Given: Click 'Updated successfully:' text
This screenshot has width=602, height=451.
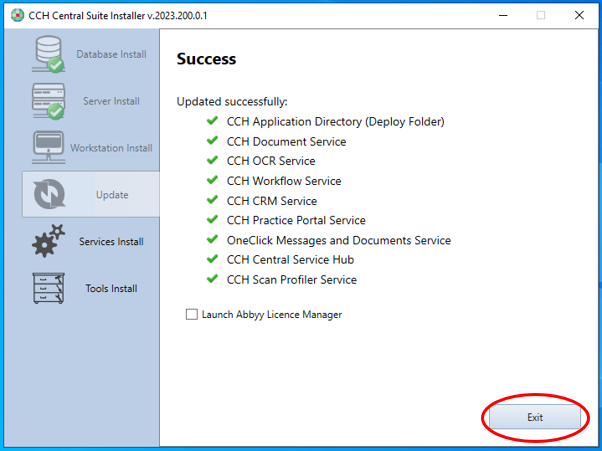Looking at the screenshot, I should pyautogui.click(x=232, y=102).
